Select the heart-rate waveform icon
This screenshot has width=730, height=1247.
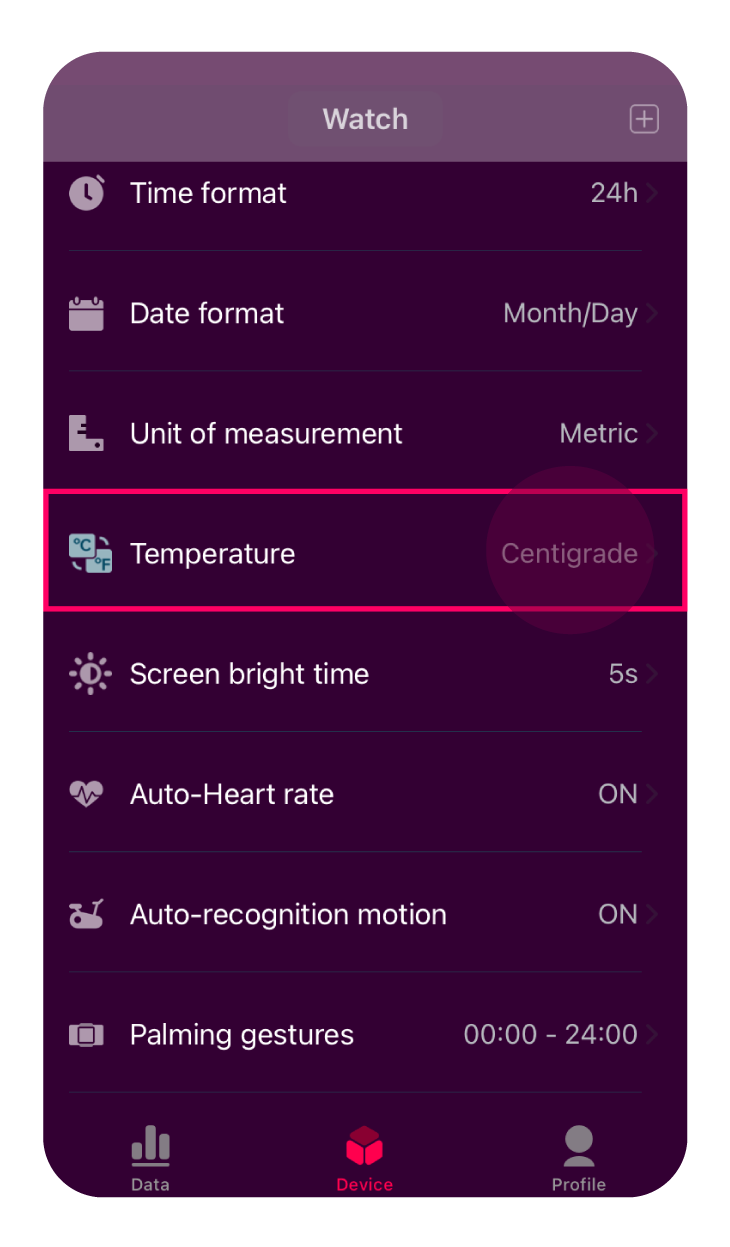pyautogui.click(x=86, y=794)
